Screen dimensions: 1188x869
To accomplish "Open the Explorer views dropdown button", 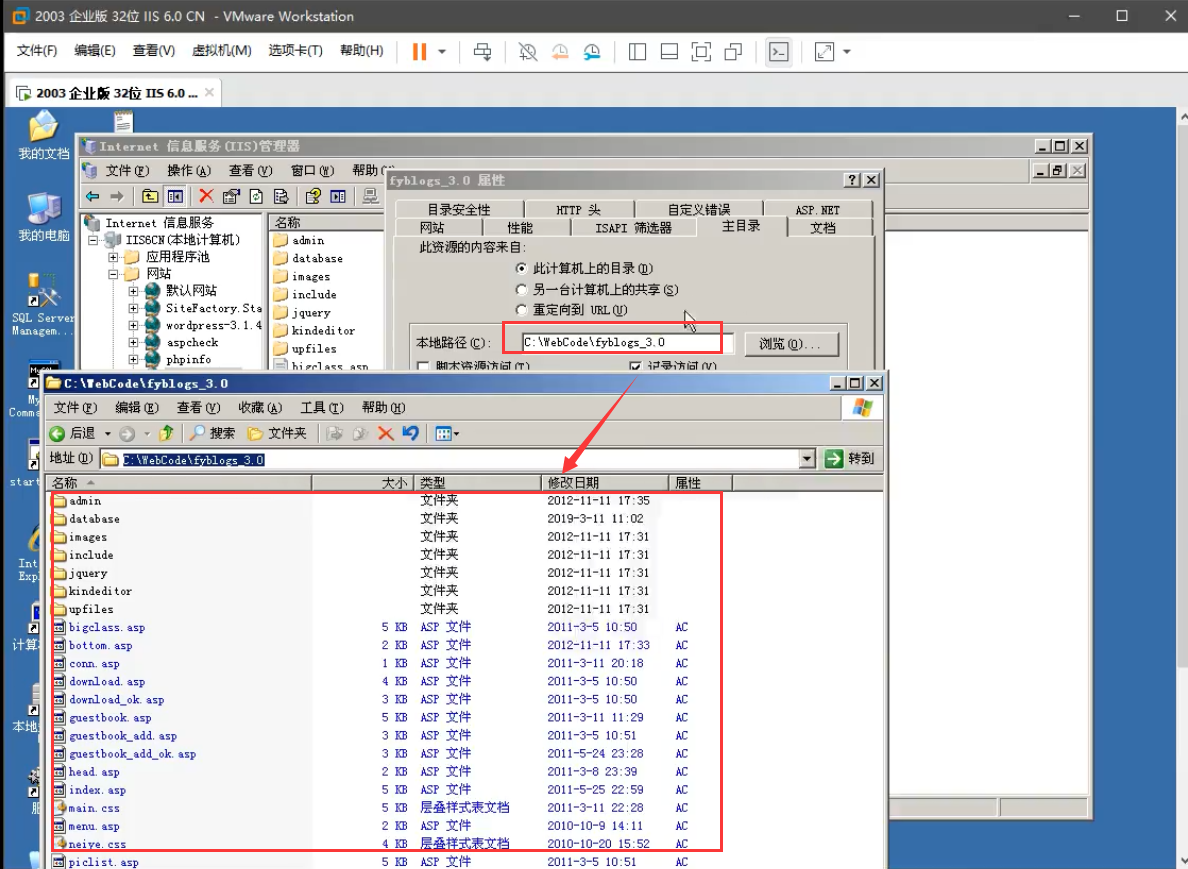I will (447, 433).
